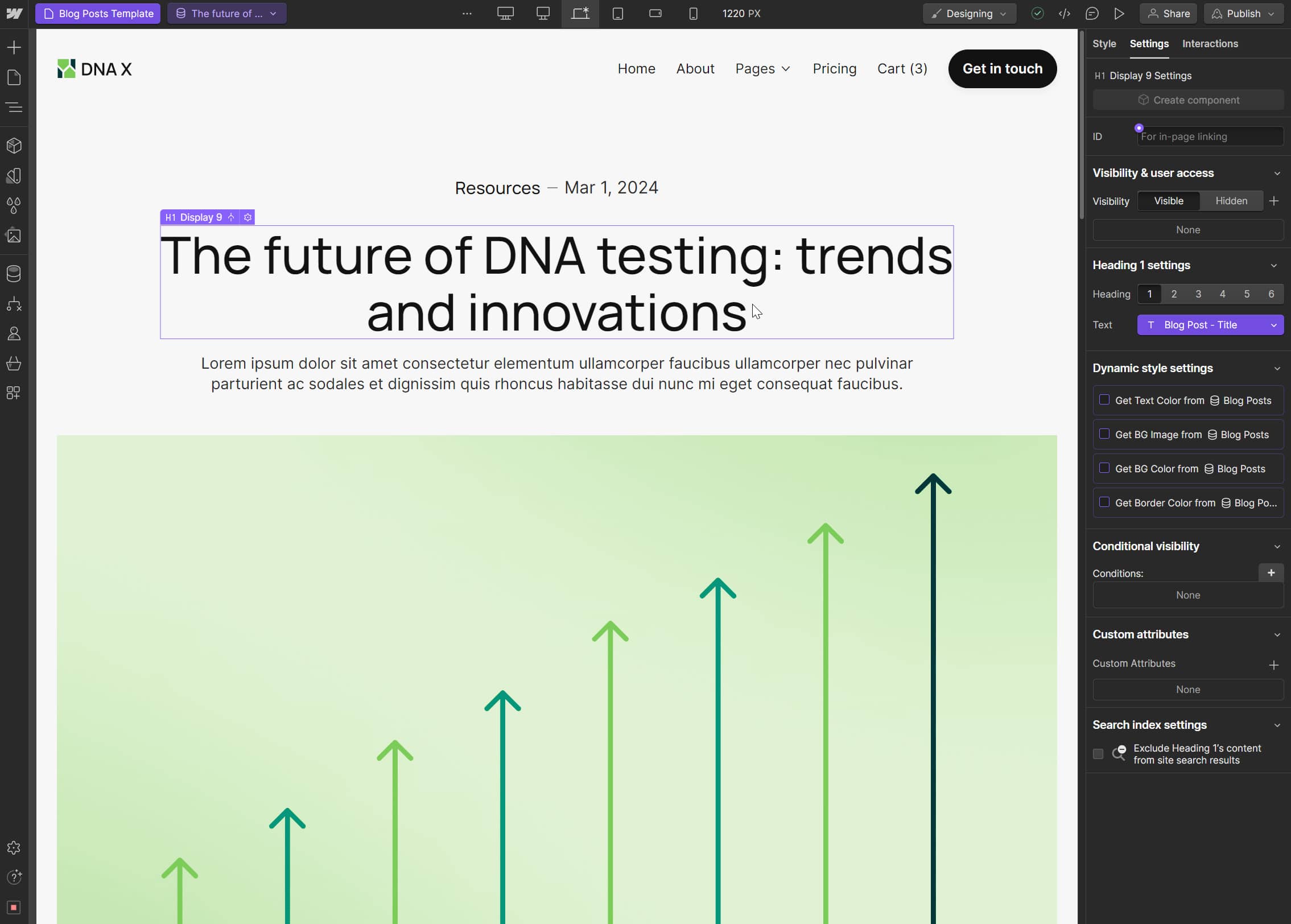Click the Create component button

tap(1188, 100)
